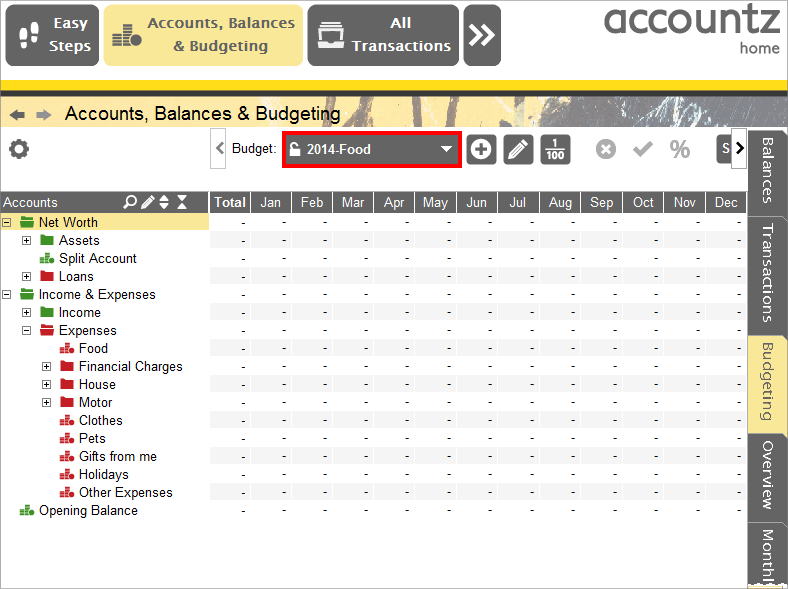Click the red Motor folder icon

[67, 402]
